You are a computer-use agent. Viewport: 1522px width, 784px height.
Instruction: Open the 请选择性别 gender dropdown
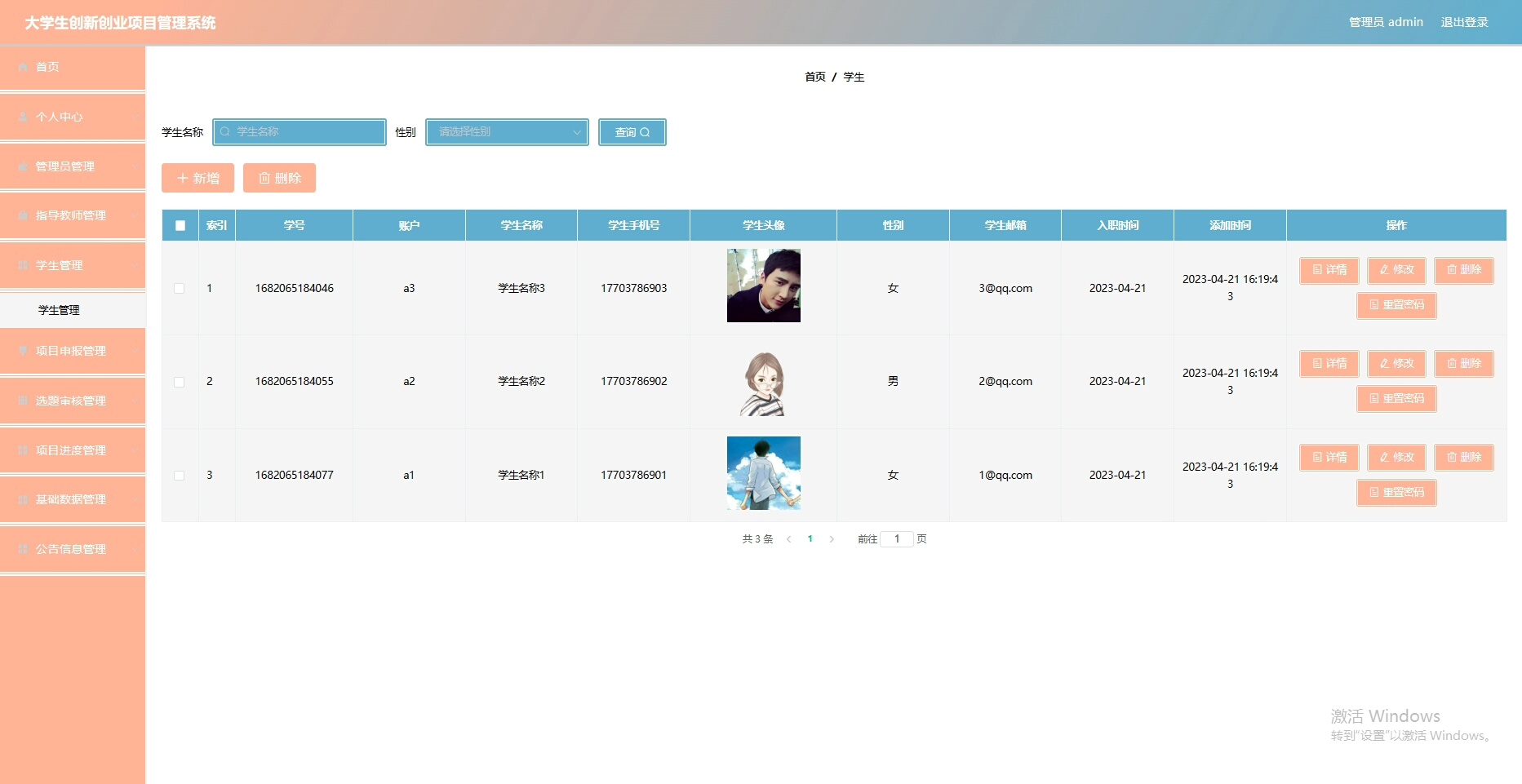click(x=507, y=132)
